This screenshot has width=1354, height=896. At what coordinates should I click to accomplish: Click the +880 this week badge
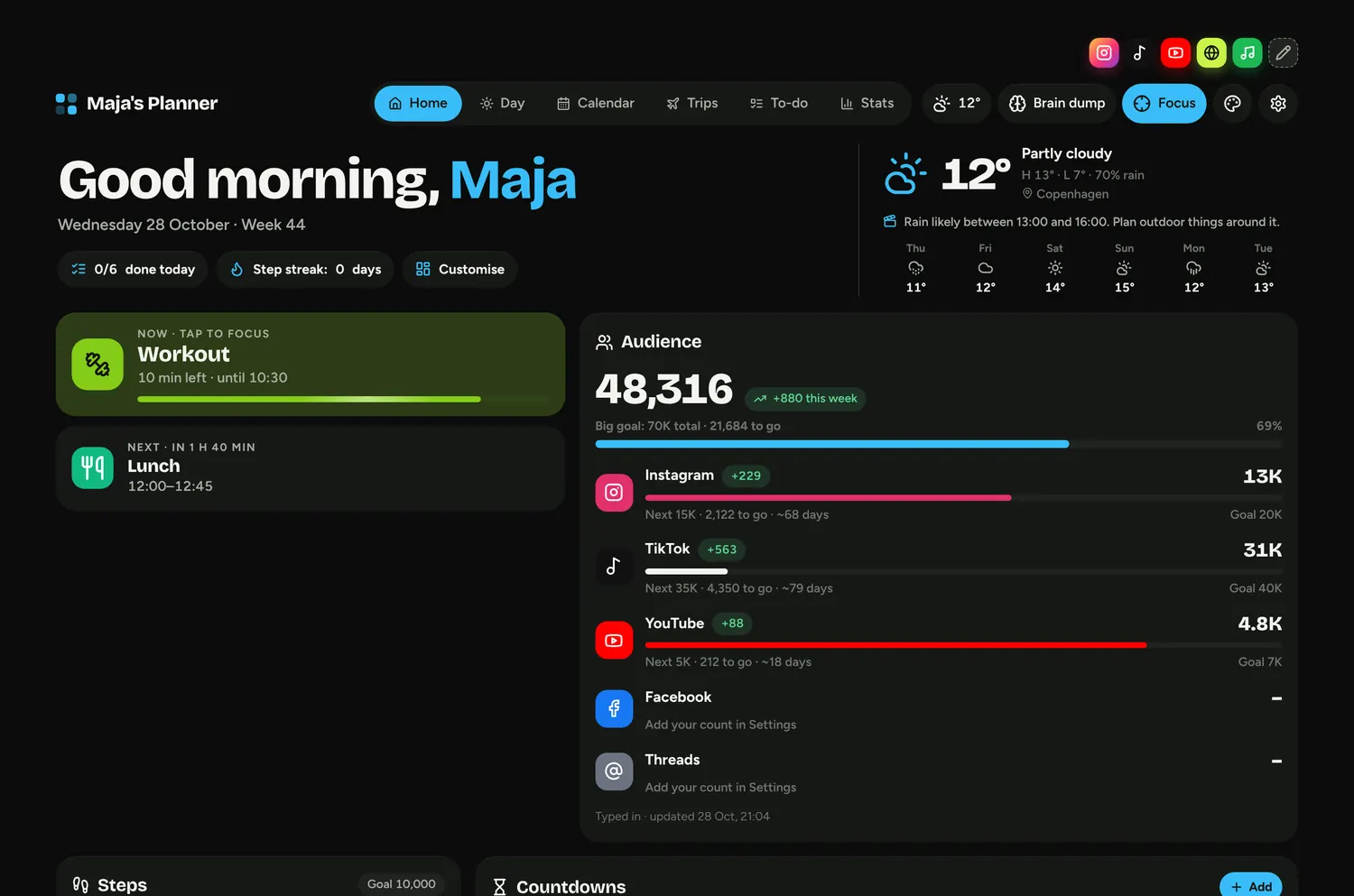[x=805, y=399]
